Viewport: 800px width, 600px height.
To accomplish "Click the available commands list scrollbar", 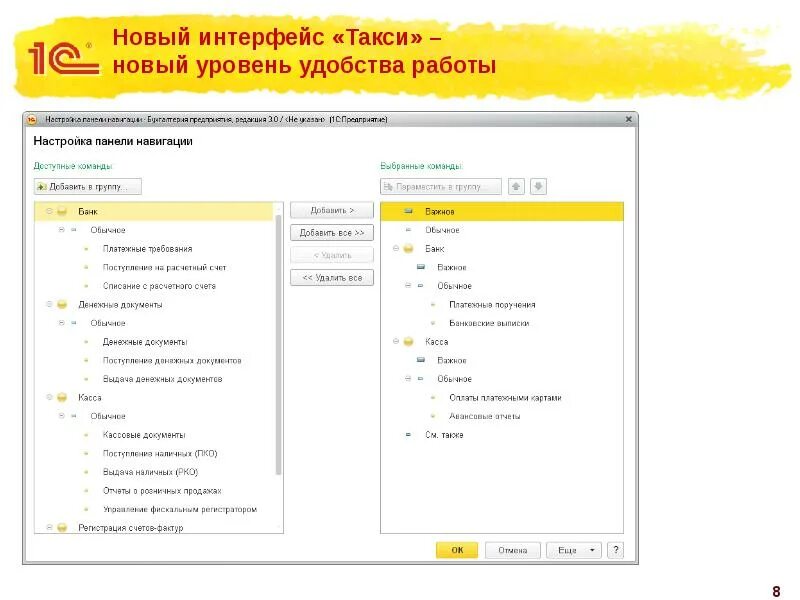I will (279, 345).
